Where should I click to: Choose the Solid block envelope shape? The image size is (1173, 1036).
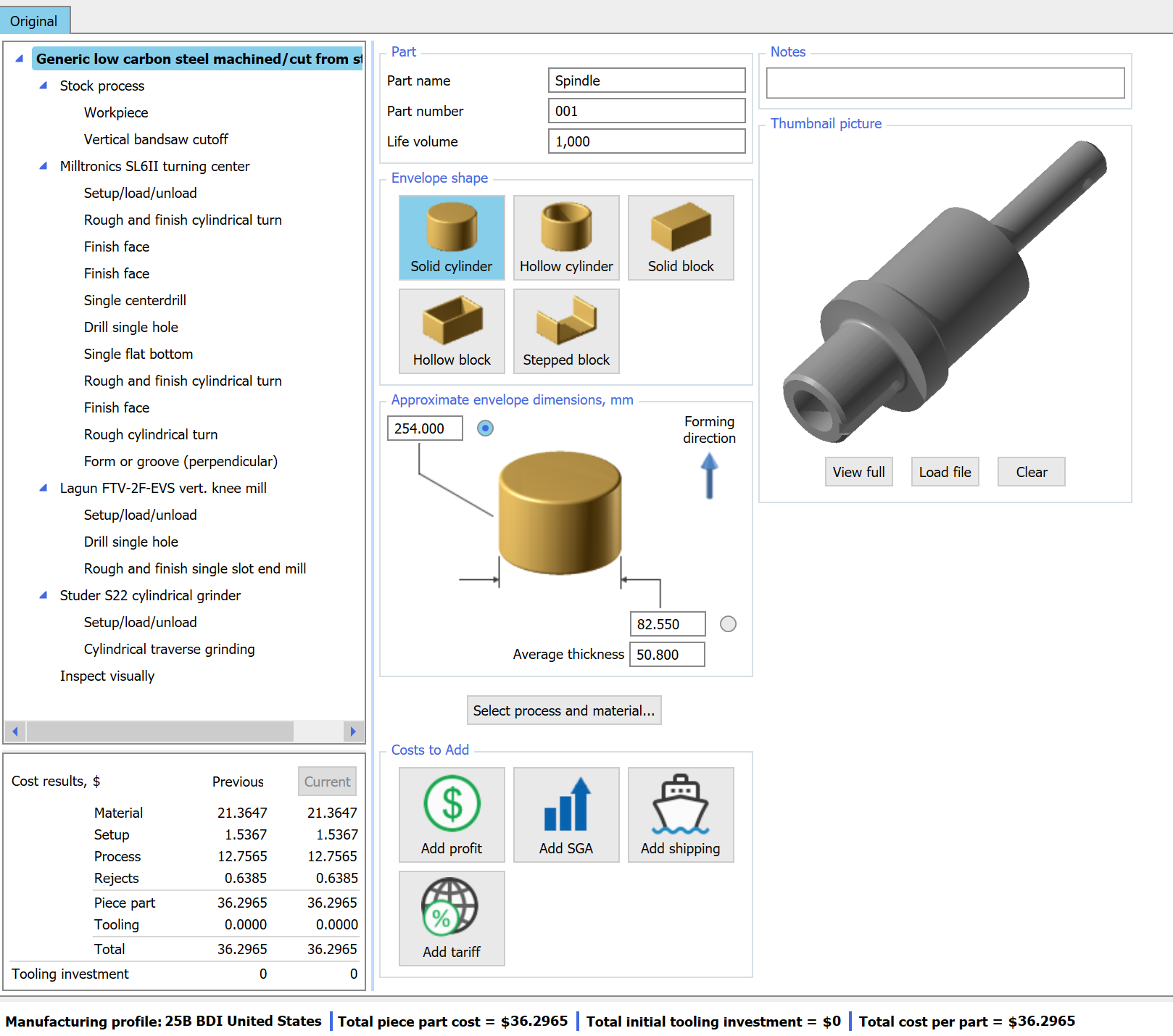680,236
